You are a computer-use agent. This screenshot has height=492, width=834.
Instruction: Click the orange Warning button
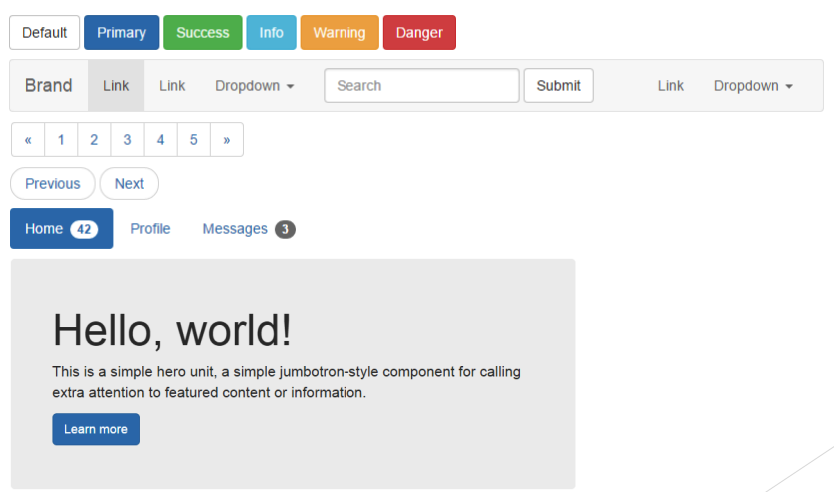point(339,33)
